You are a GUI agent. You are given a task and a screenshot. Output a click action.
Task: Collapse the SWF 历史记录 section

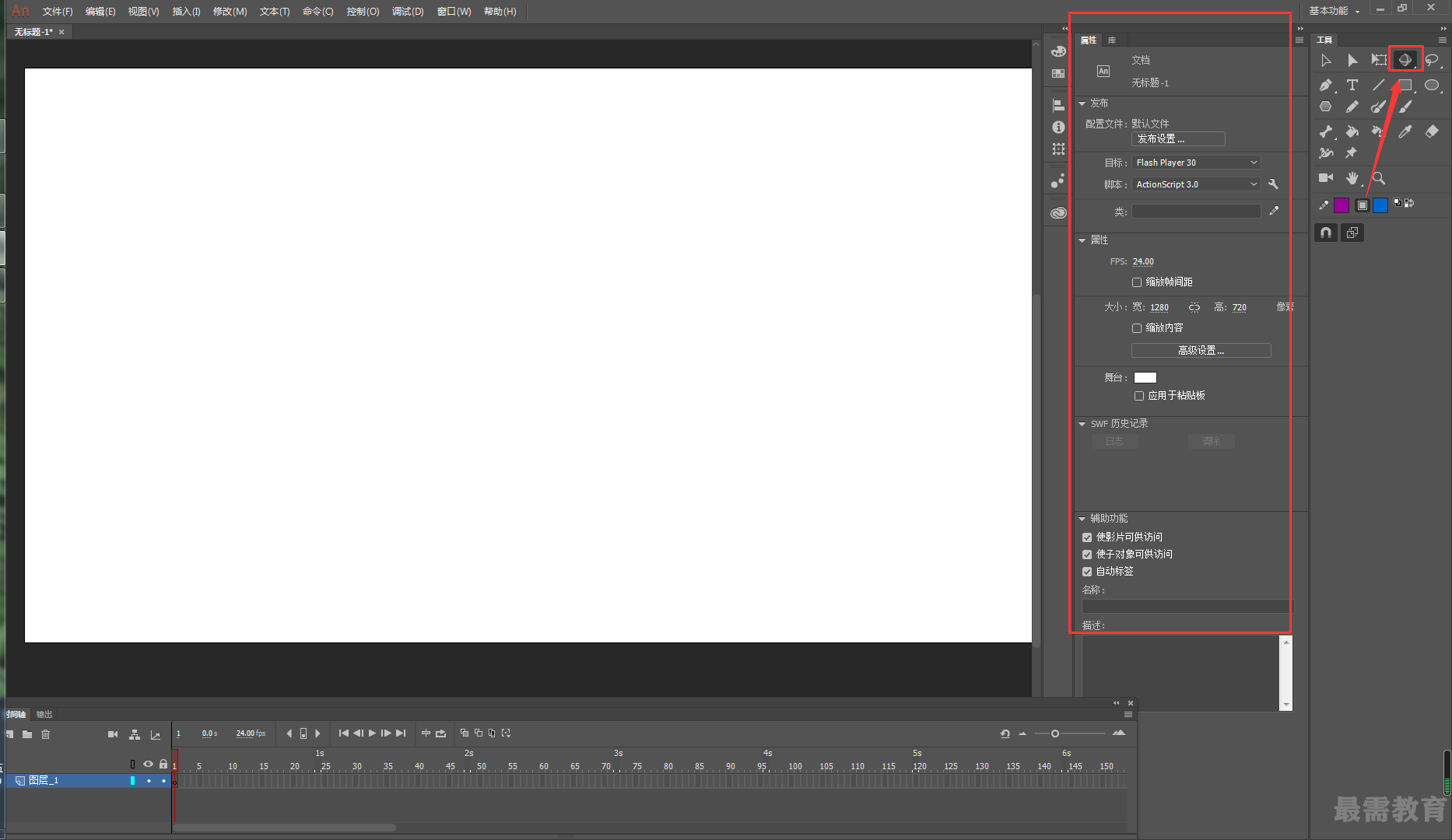(x=1082, y=424)
